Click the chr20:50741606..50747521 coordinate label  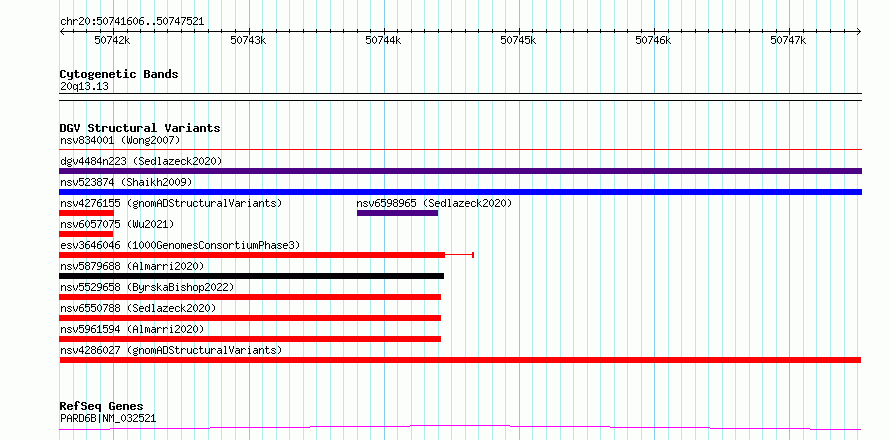pyautogui.click(x=132, y=22)
